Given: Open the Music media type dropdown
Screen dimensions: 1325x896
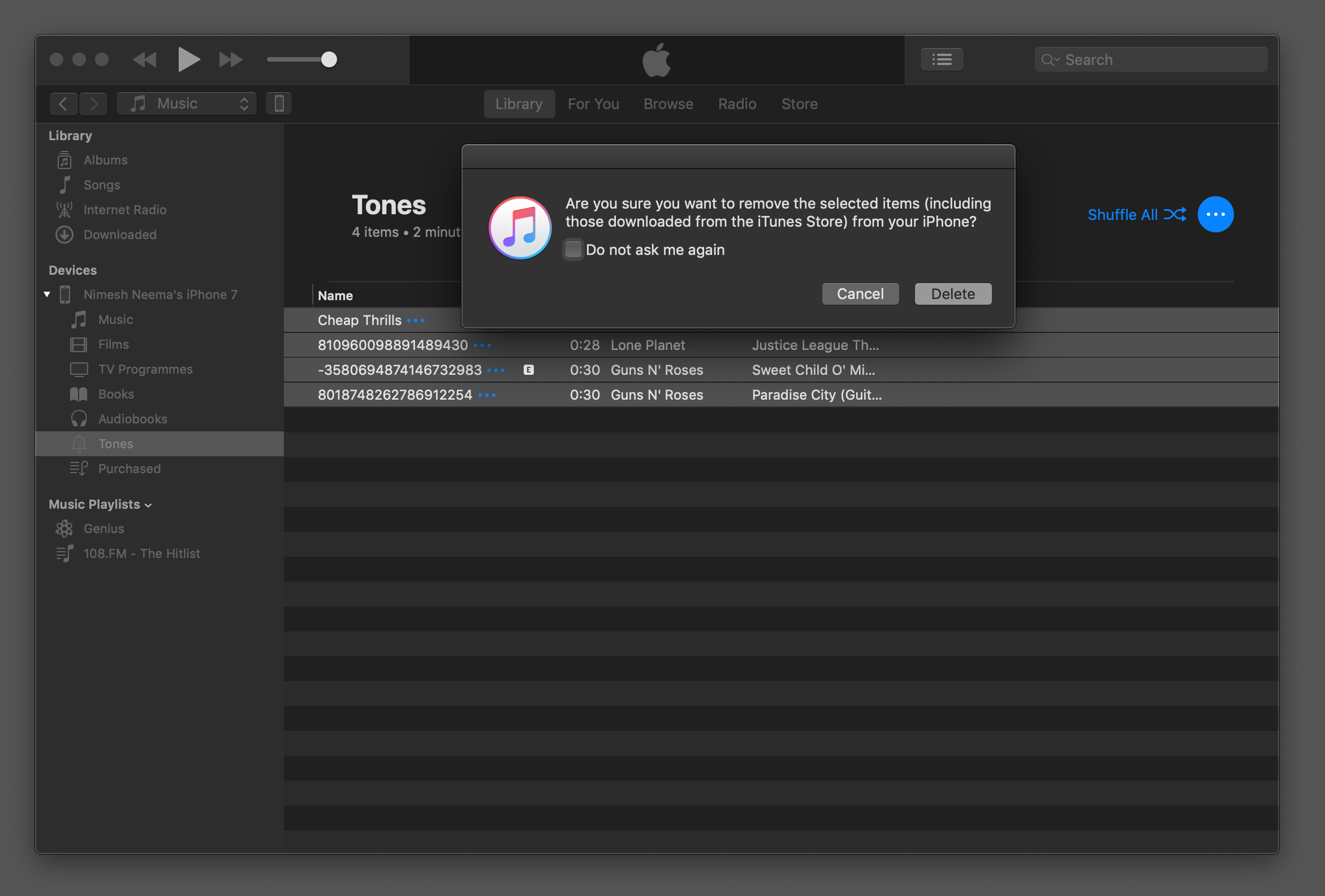Looking at the screenshot, I should click(187, 104).
